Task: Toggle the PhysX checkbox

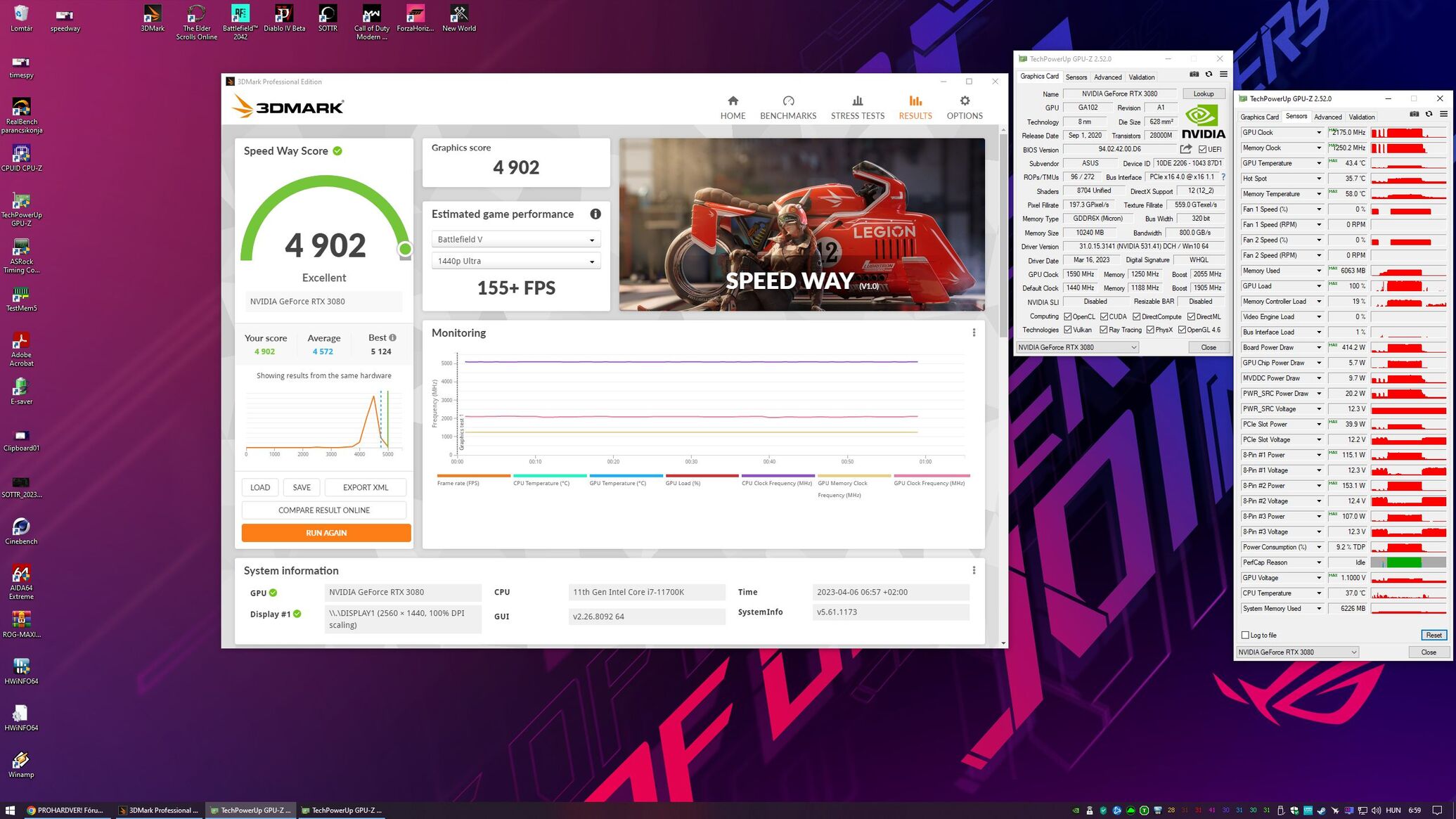Action: (1150, 330)
